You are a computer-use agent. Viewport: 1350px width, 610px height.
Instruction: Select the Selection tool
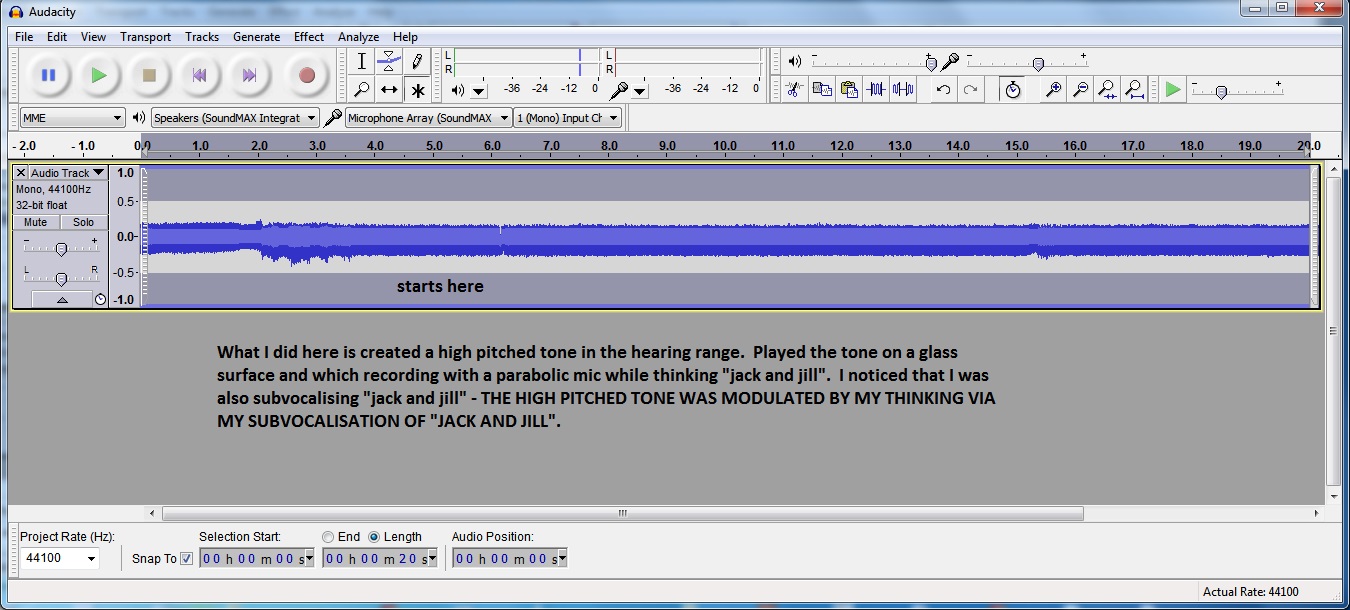[x=361, y=61]
